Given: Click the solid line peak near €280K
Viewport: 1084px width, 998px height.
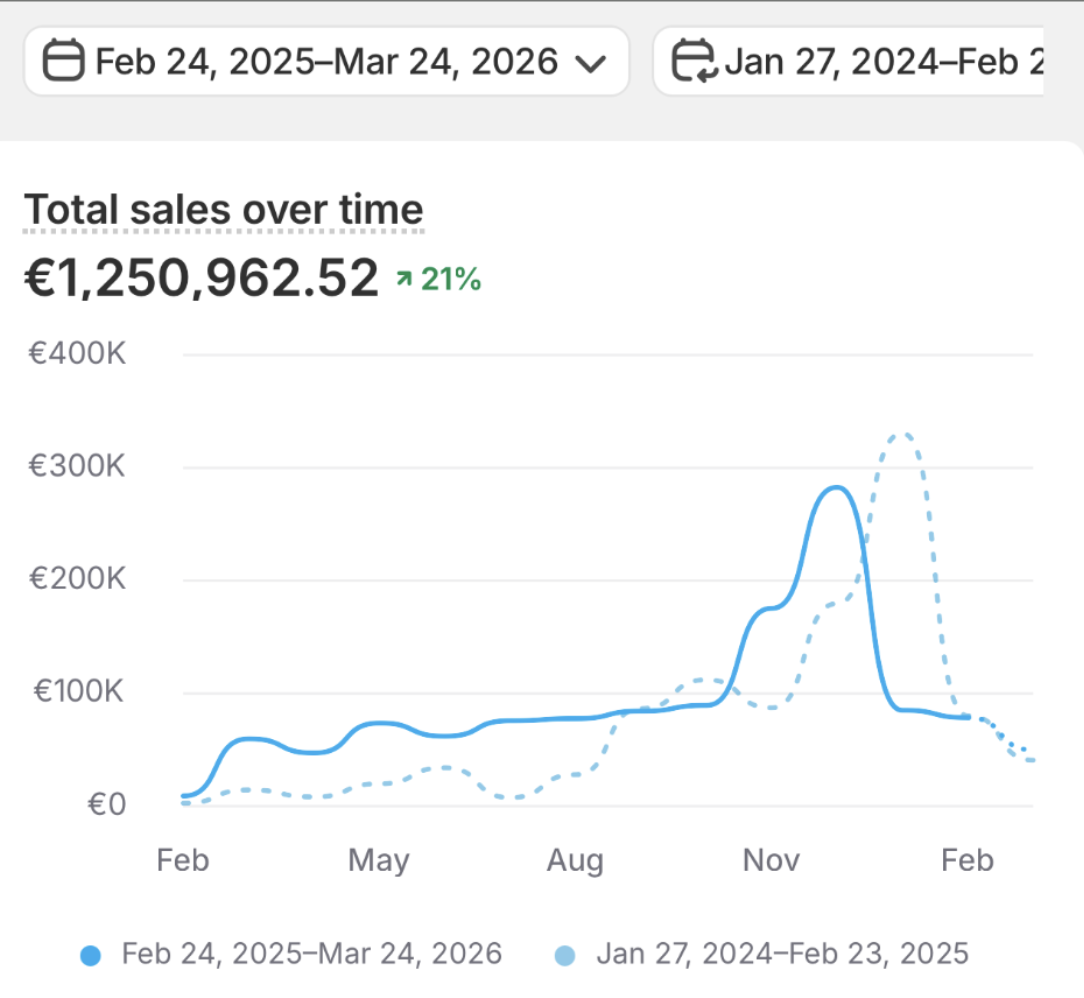Looking at the screenshot, I should point(836,487).
